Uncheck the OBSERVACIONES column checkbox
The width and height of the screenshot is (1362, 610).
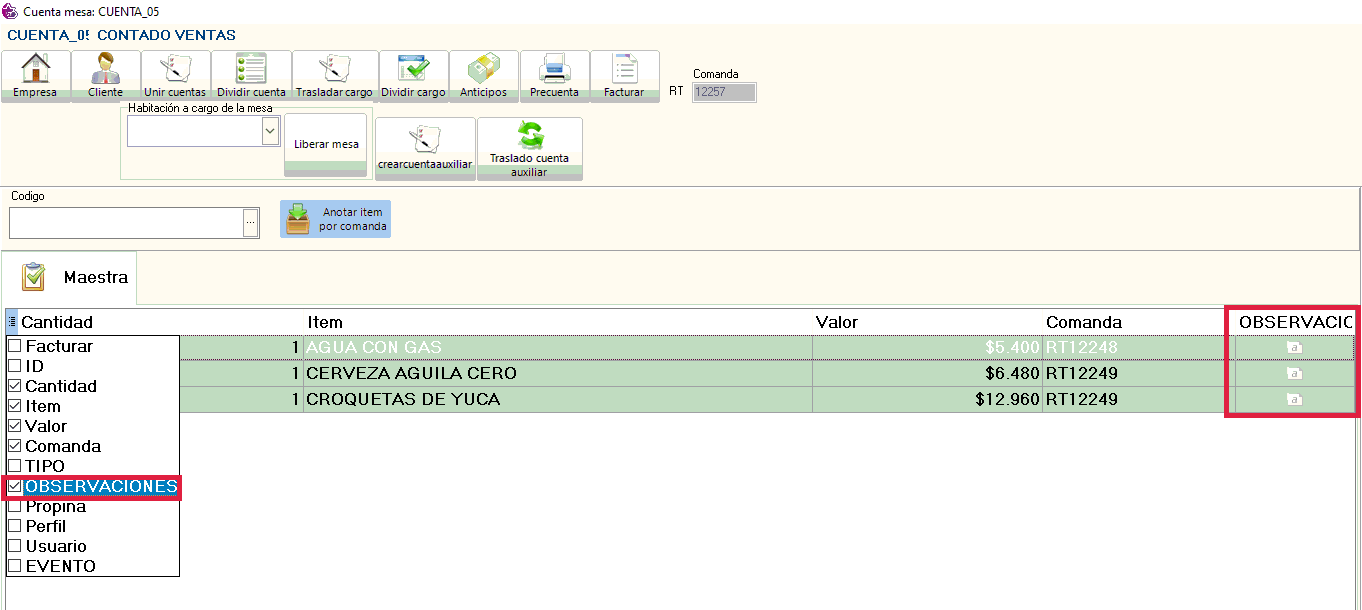click(15, 487)
